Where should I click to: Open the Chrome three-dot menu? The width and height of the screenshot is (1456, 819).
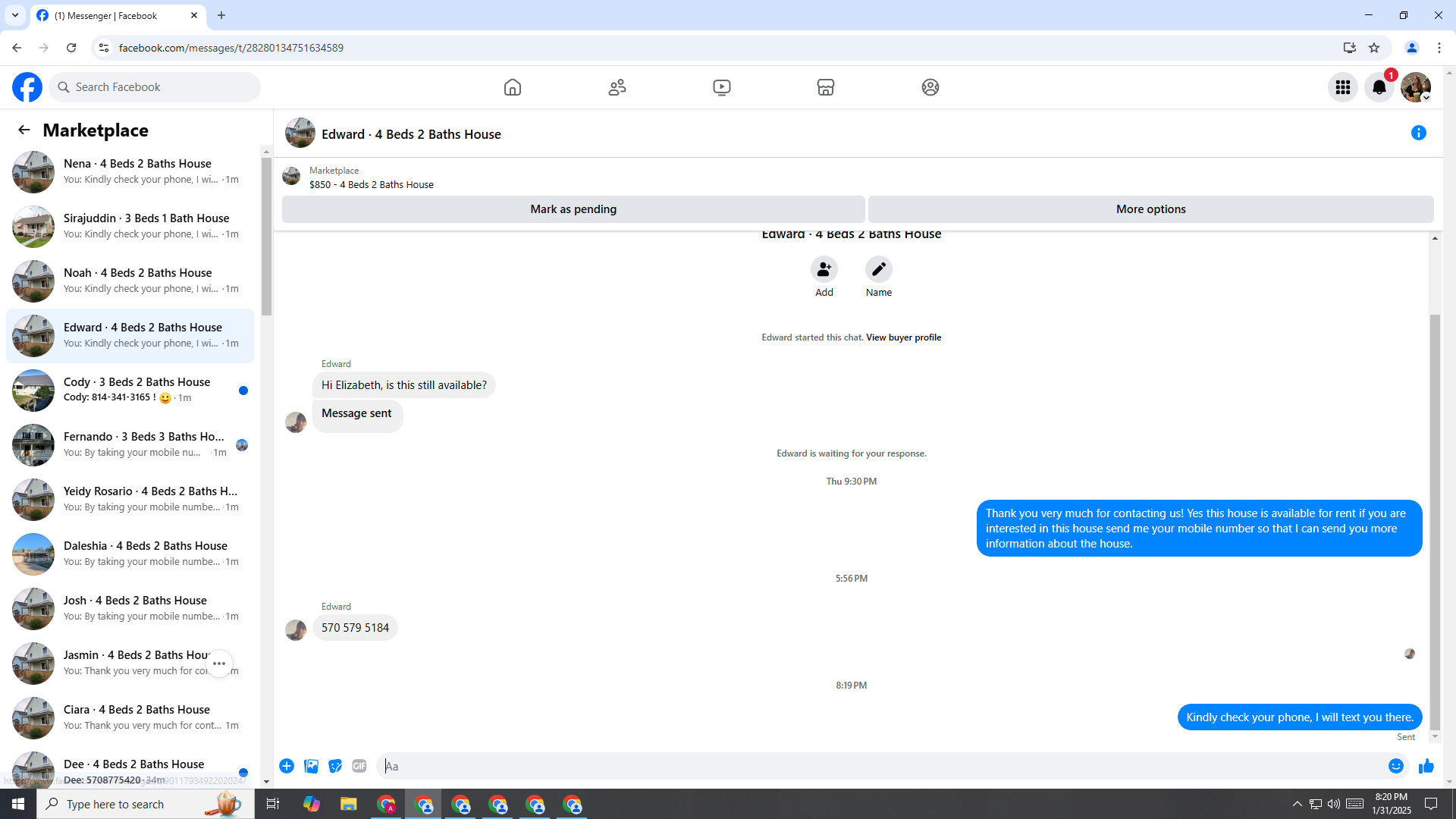click(x=1439, y=48)
